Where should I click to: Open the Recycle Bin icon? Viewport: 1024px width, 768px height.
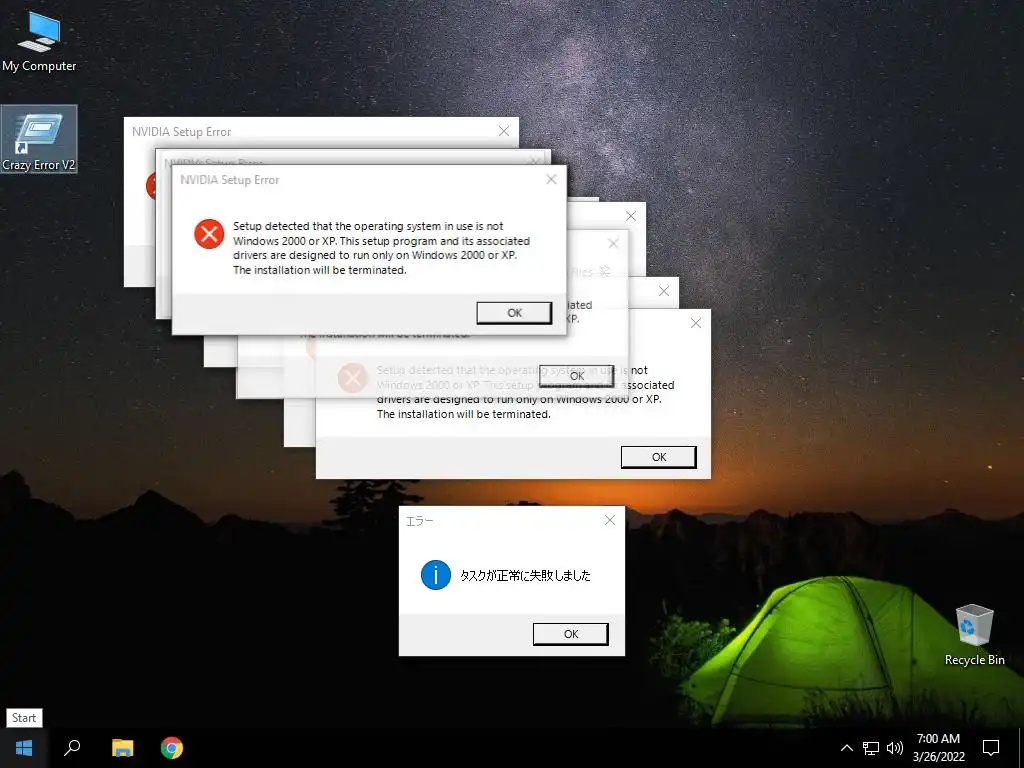[974, 635]
